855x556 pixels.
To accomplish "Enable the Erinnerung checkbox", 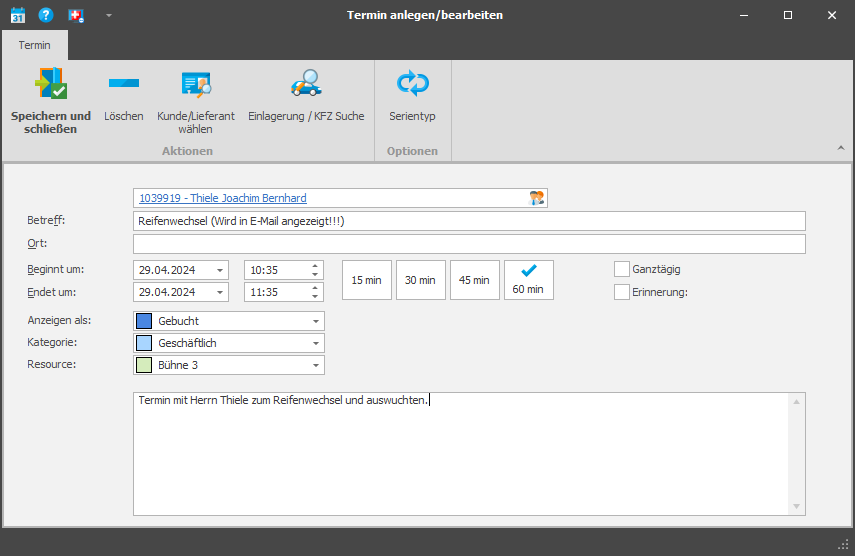I will pyautogui.click(x=622, y=292).
